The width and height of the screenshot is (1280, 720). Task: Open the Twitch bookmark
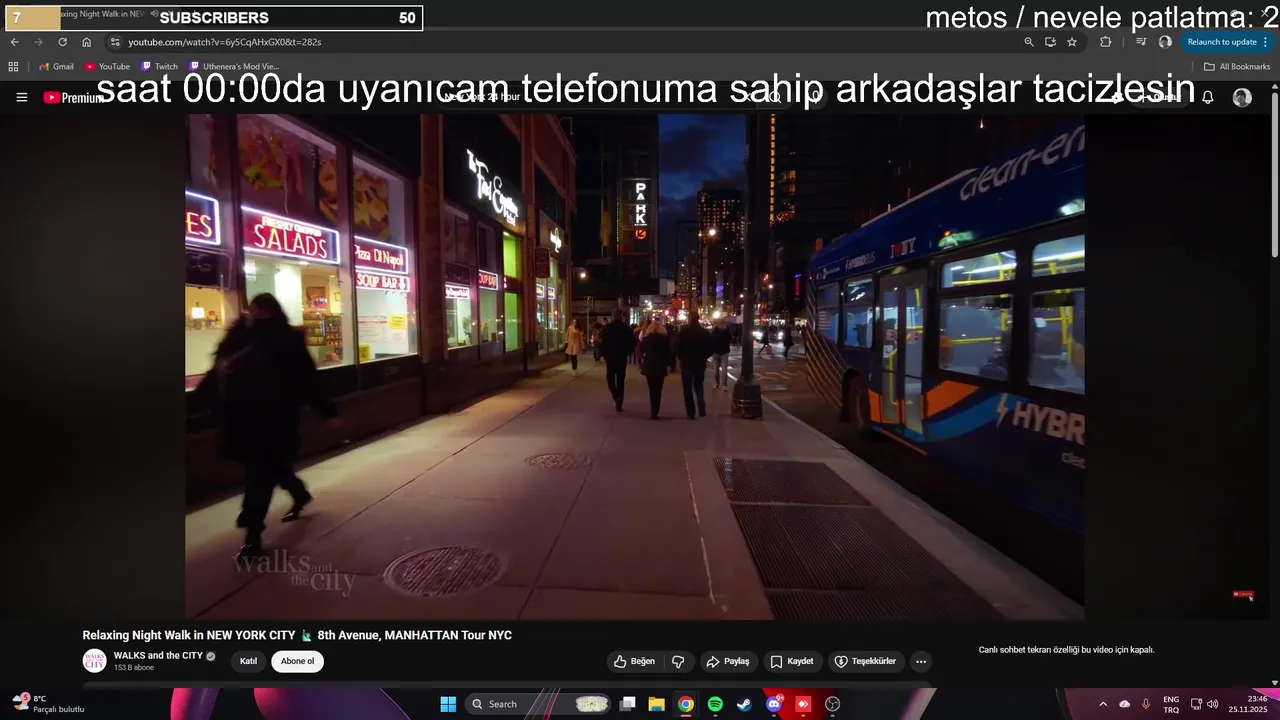click(160, 67)
